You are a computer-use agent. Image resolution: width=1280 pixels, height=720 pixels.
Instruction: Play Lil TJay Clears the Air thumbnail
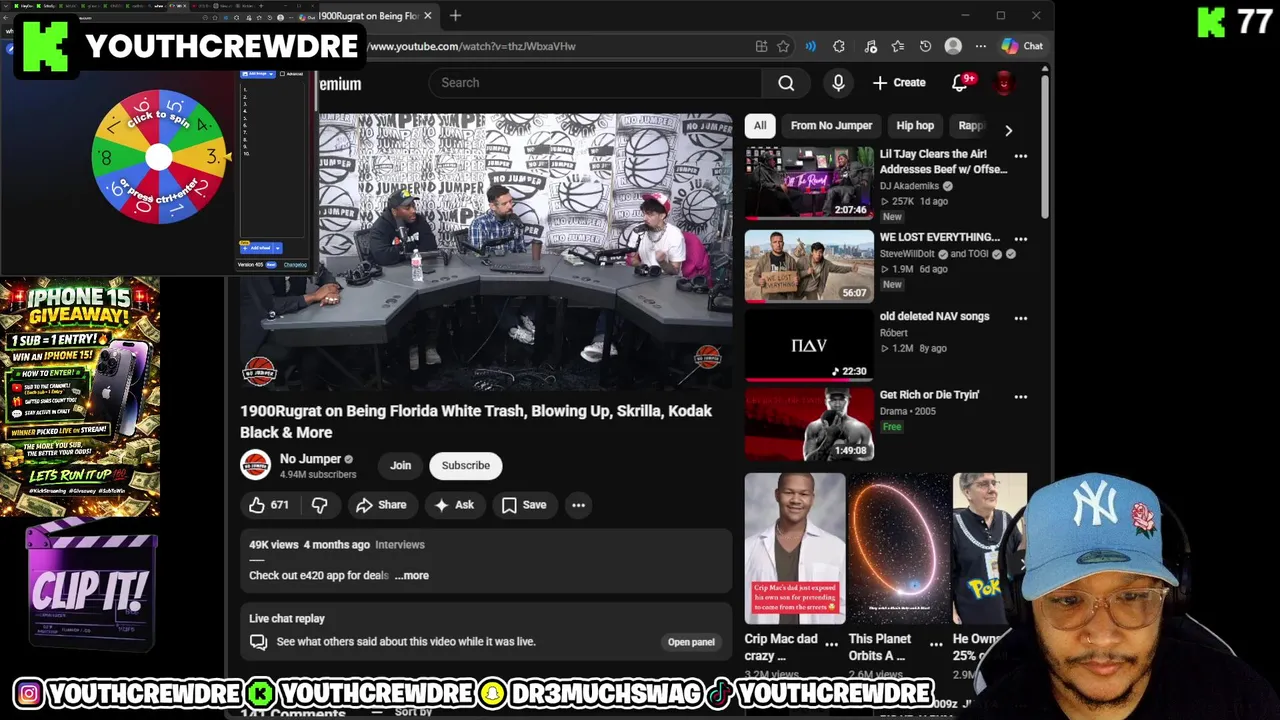click(x=809, y=183)
